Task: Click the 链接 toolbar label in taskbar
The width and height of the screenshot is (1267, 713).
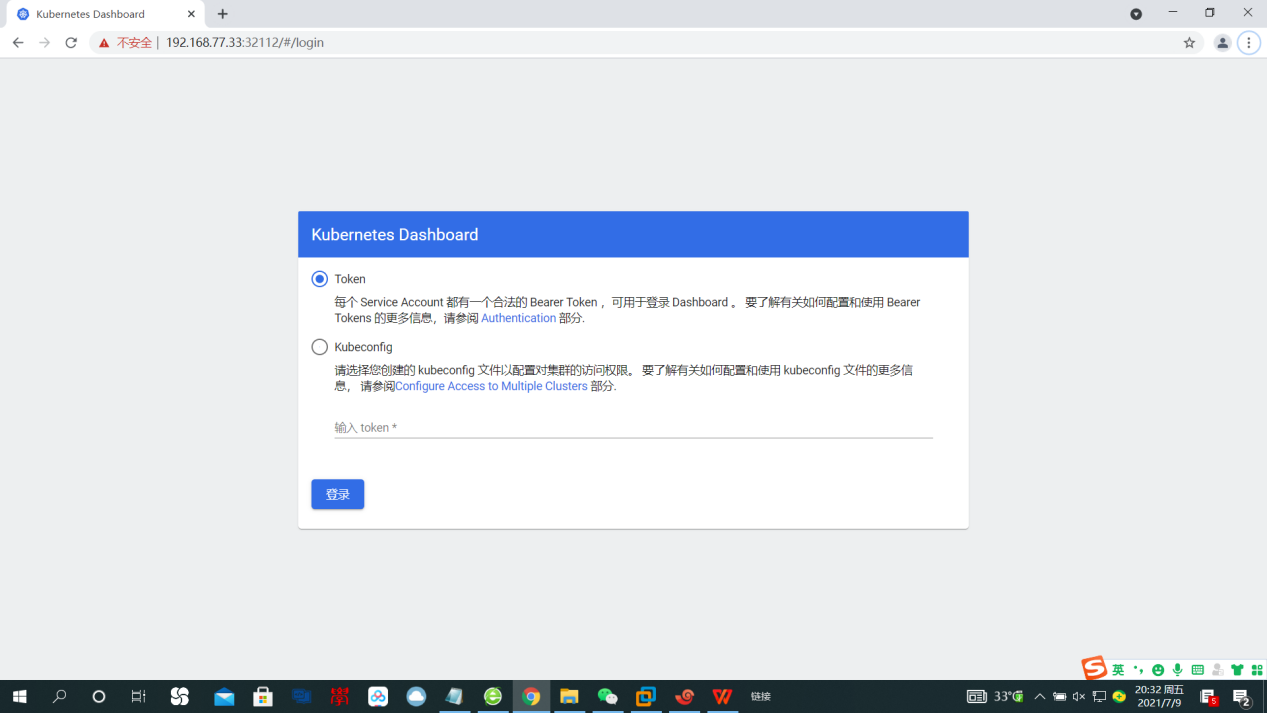Action: [x=761, y=697]
